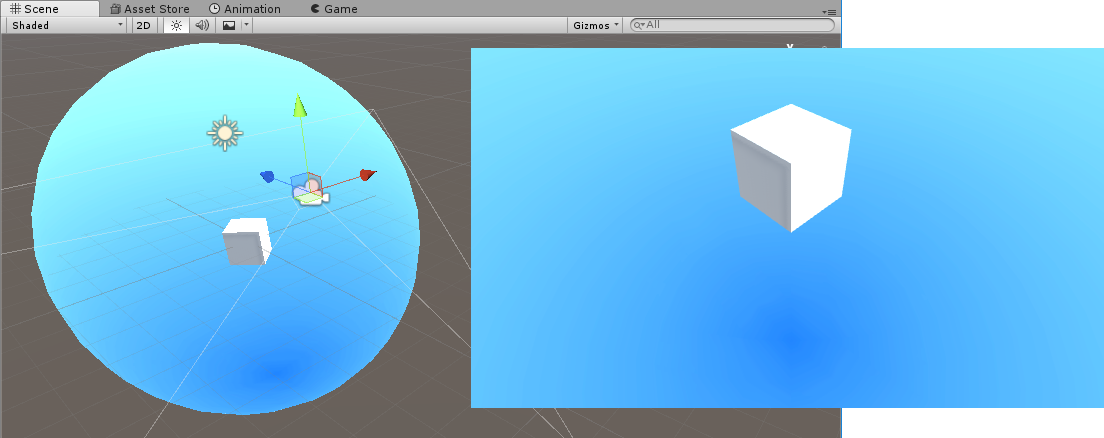
Task: Switch to the Animation tab
Action: click(245, 9)
